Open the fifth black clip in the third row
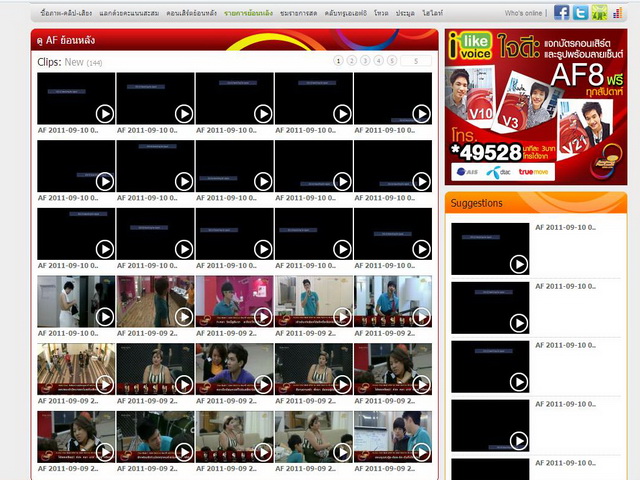This screenshot has height=480, width=640. point(393,234)
